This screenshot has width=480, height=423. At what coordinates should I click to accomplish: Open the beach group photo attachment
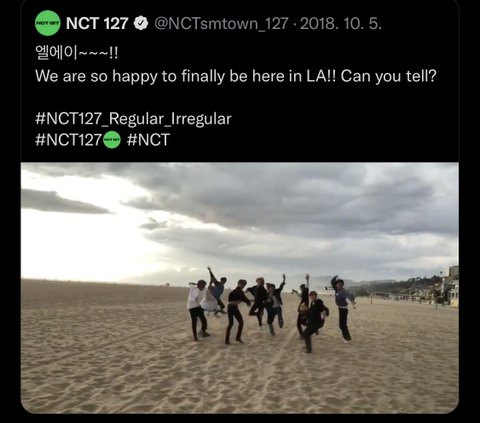[240, 288]
